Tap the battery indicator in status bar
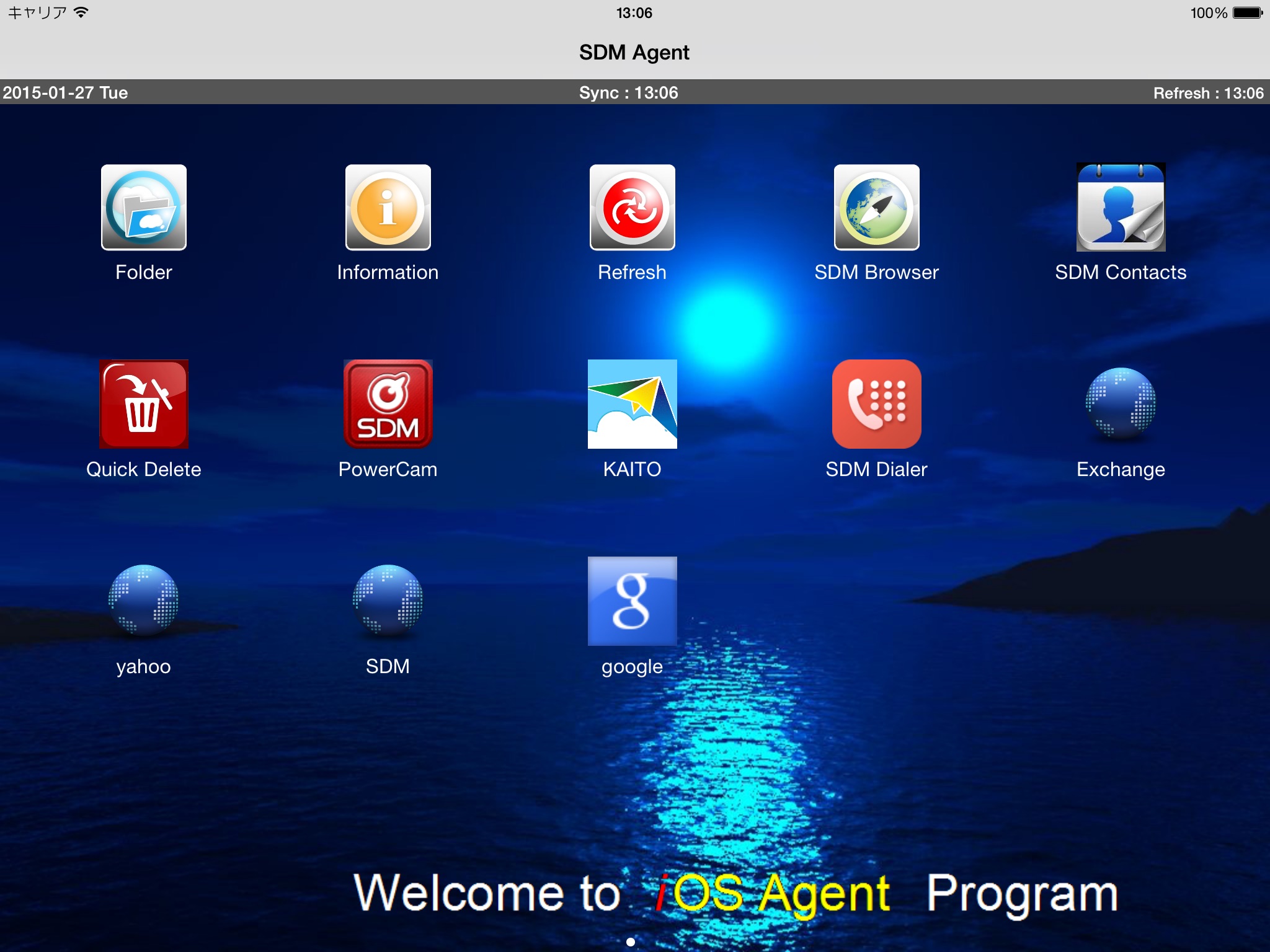 [x=1248, y=12]
